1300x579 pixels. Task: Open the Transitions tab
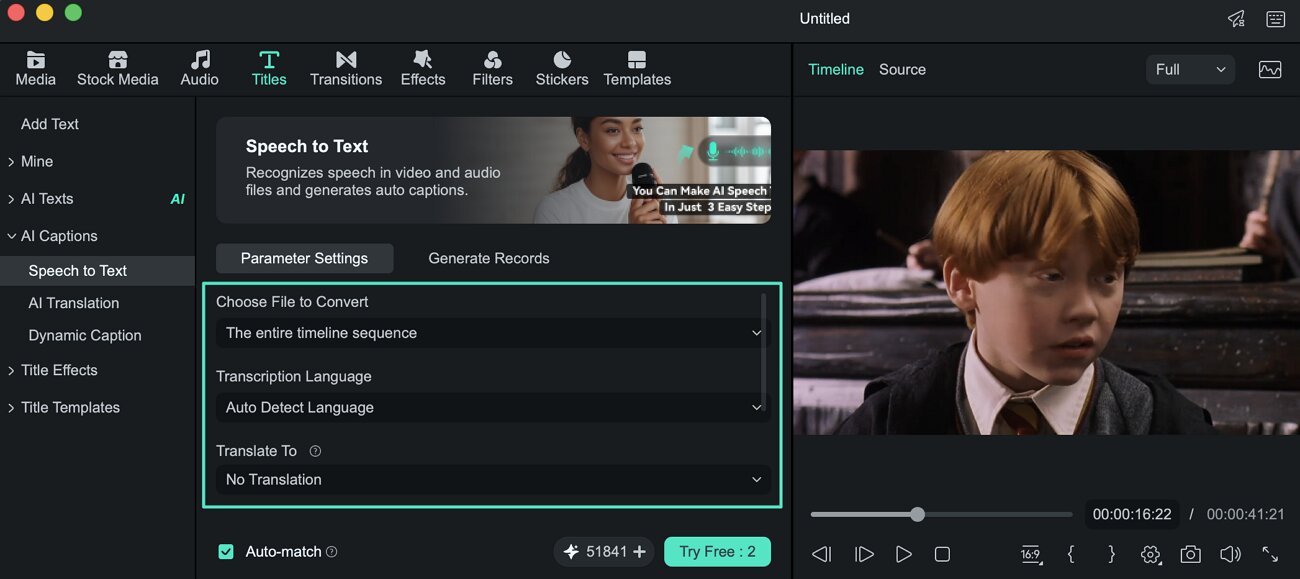(x=346, y=68)
